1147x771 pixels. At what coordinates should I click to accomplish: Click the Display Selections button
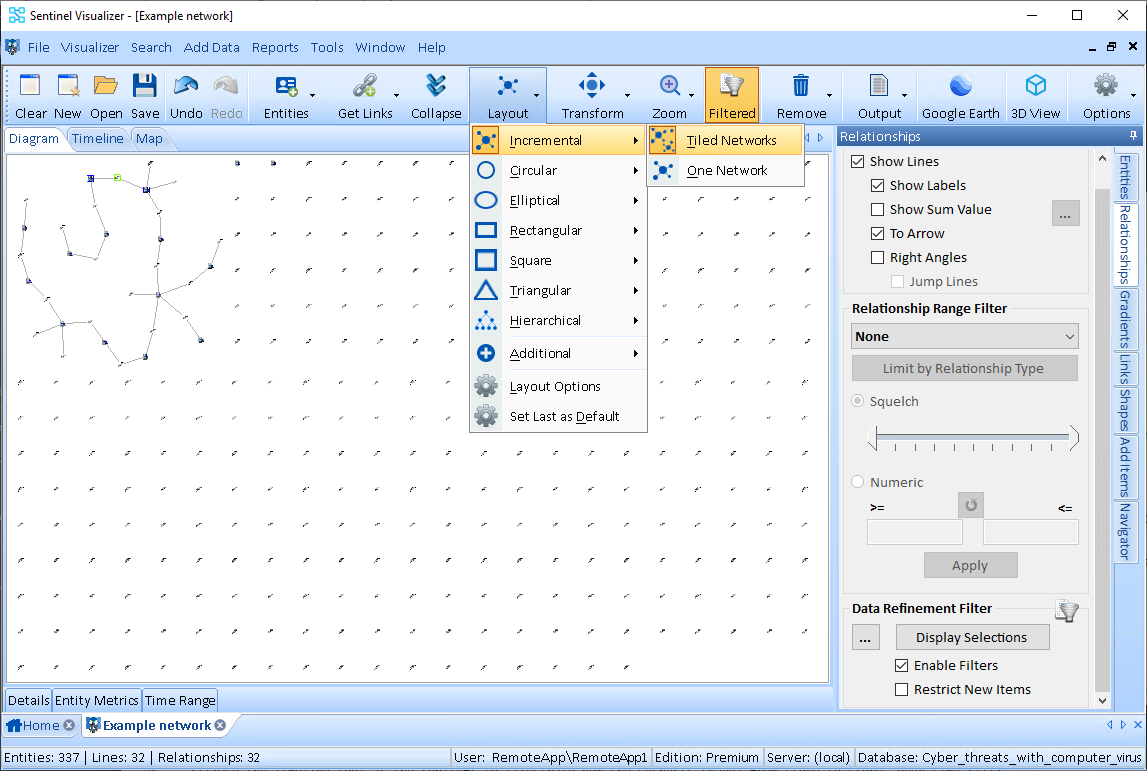click(x=971, y=637)
